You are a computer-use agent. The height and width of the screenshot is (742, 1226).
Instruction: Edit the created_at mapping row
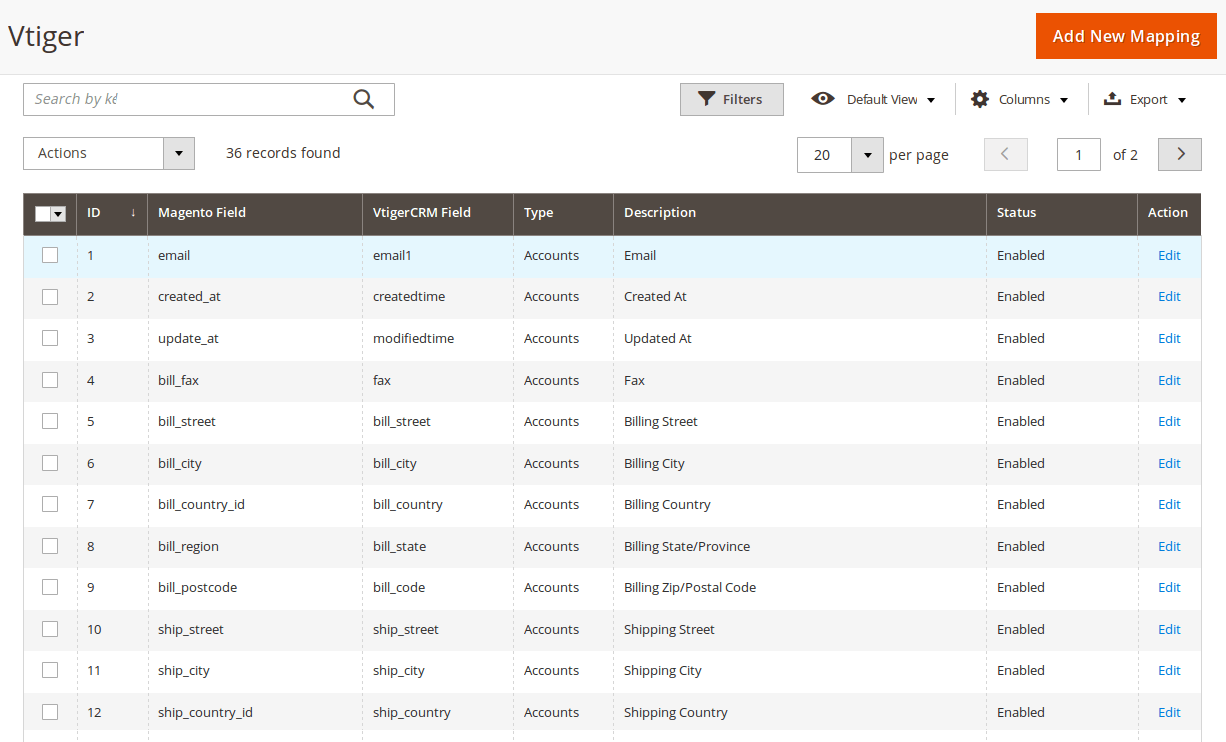(x=1169, y=296)
